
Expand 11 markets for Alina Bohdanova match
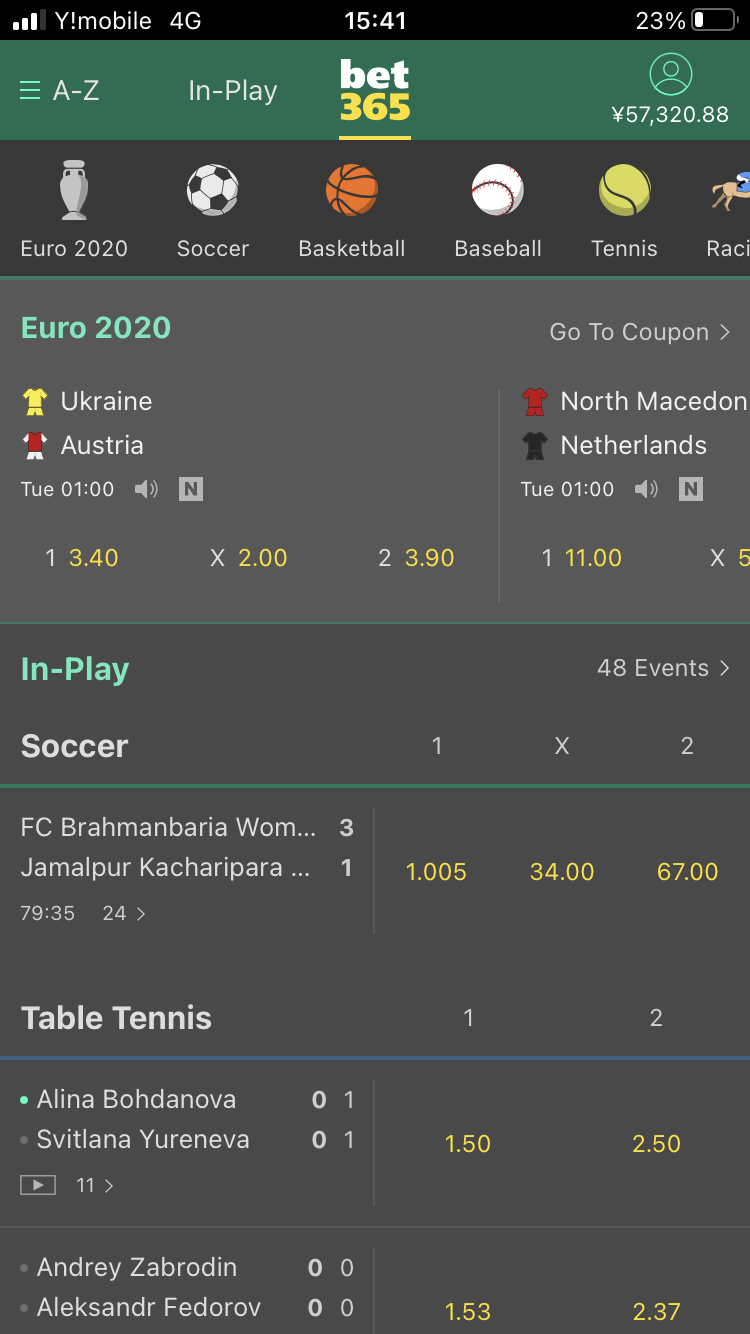point(95,1185)
